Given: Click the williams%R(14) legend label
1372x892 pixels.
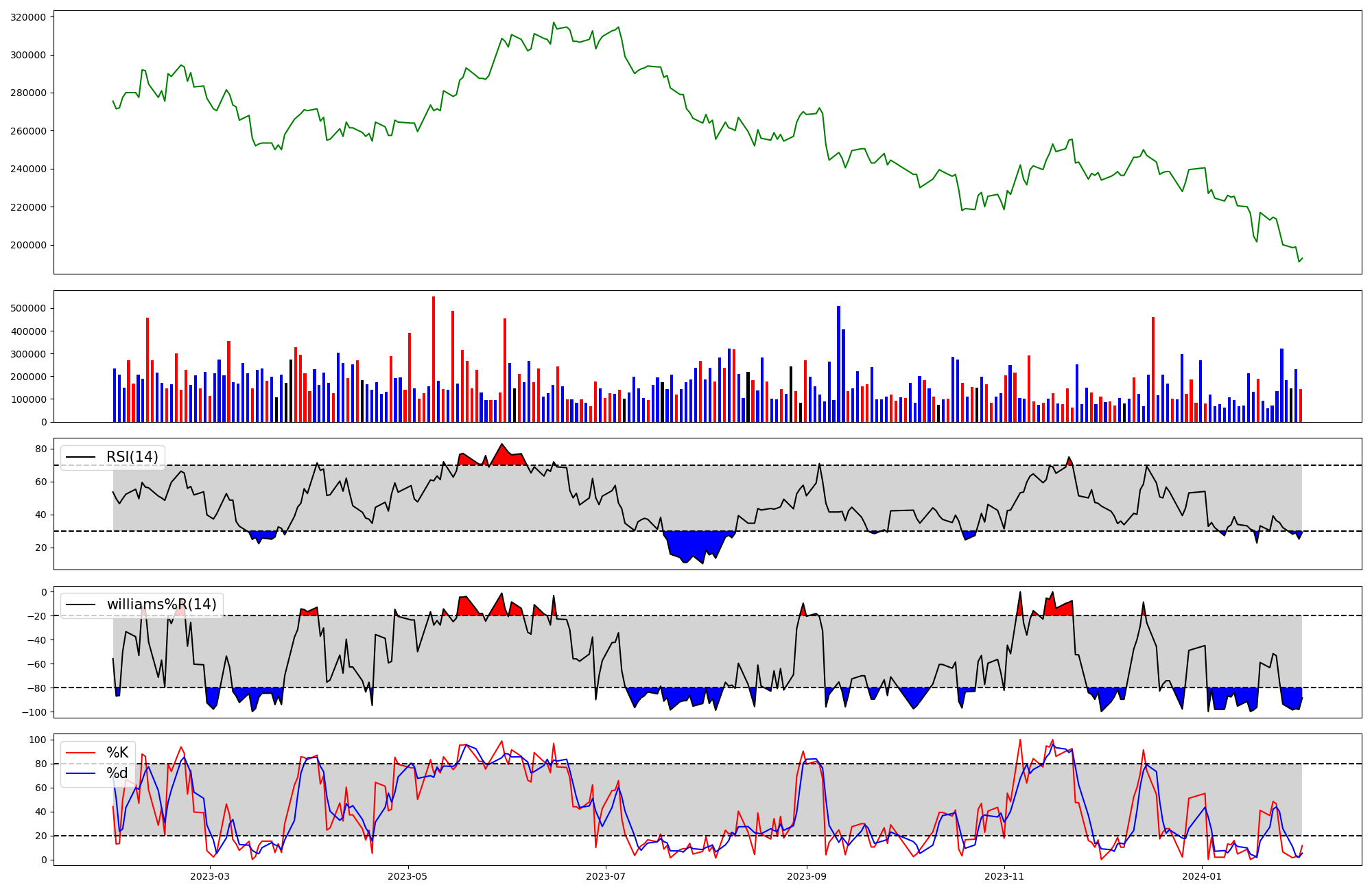Looking at the screenshot, I should (161, 605).
